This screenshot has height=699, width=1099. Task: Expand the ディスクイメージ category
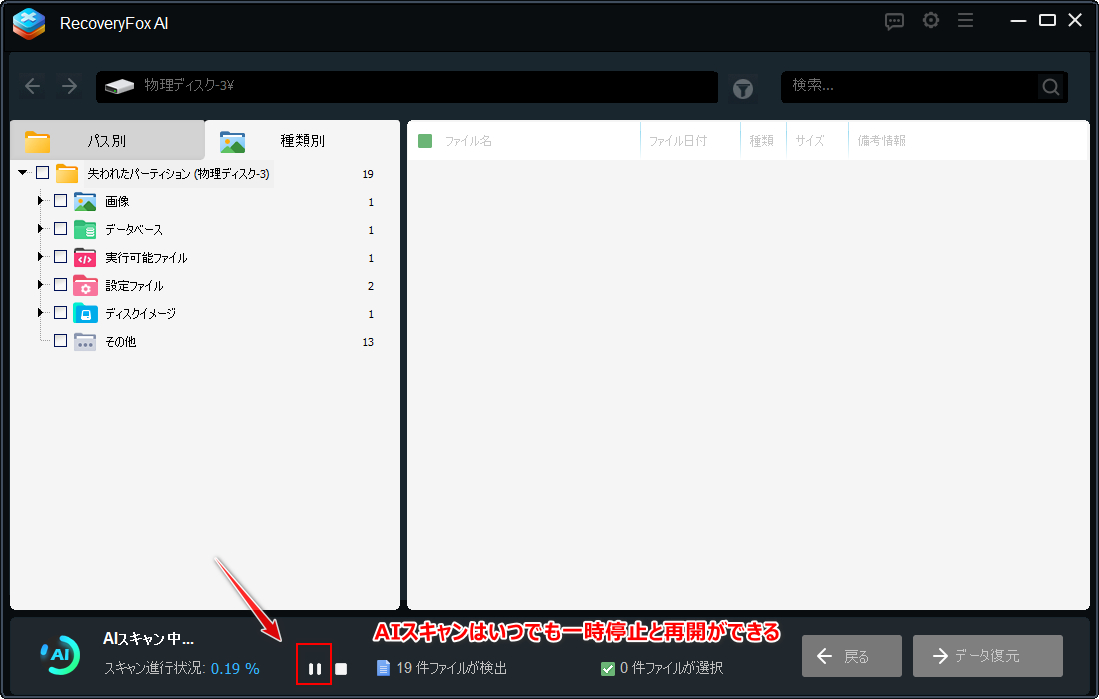(x=41, y=312)
